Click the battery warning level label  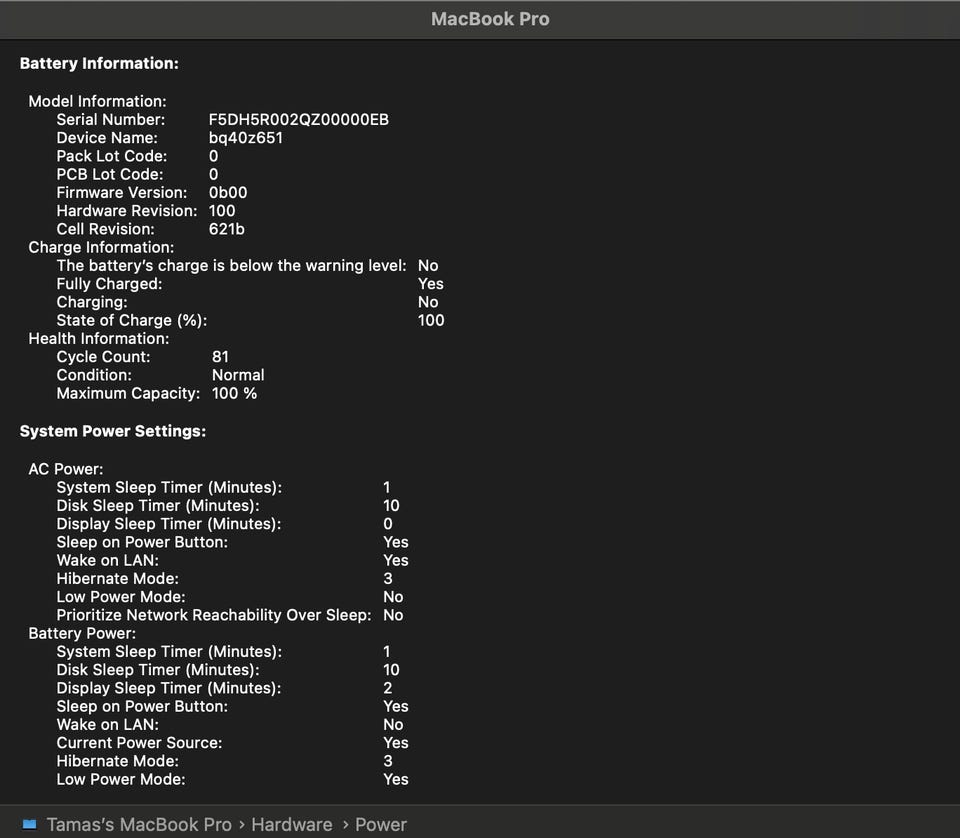(231, 266)
